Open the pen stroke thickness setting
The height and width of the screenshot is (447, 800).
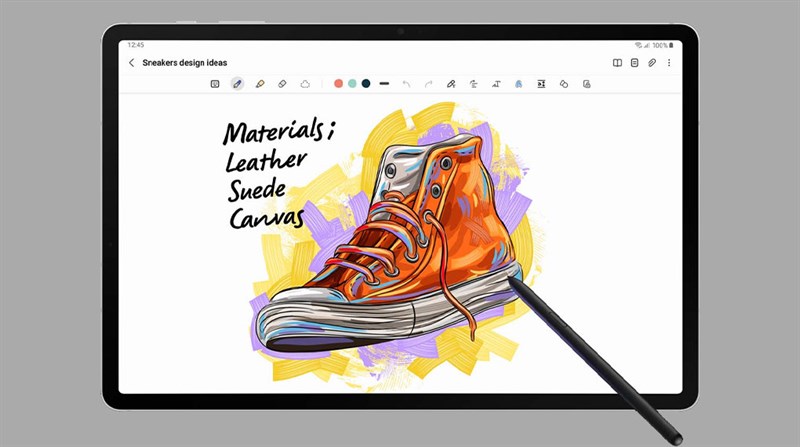point(384,84)
